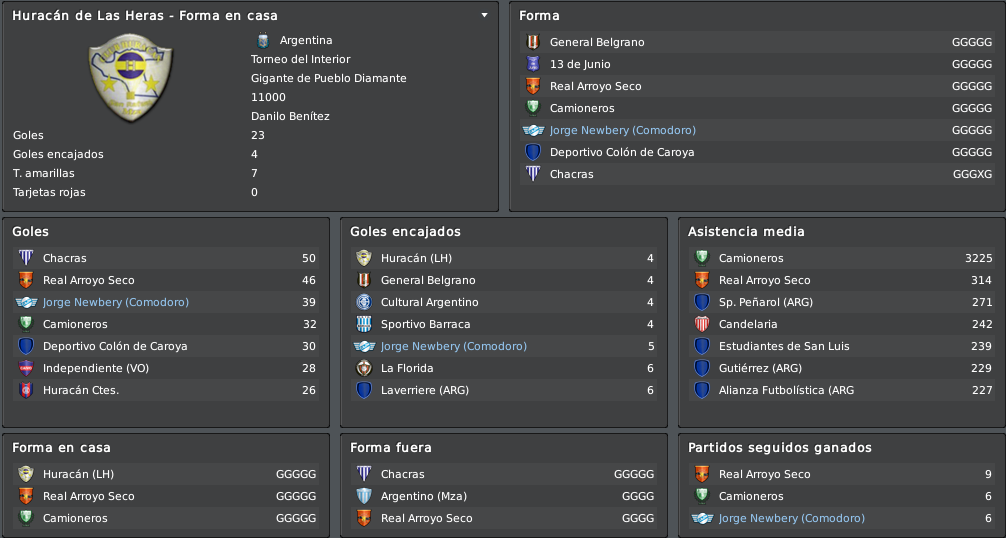This screenshot has width=1006, height=538.
Task: Click La Florida club badge
Action: 364,368
